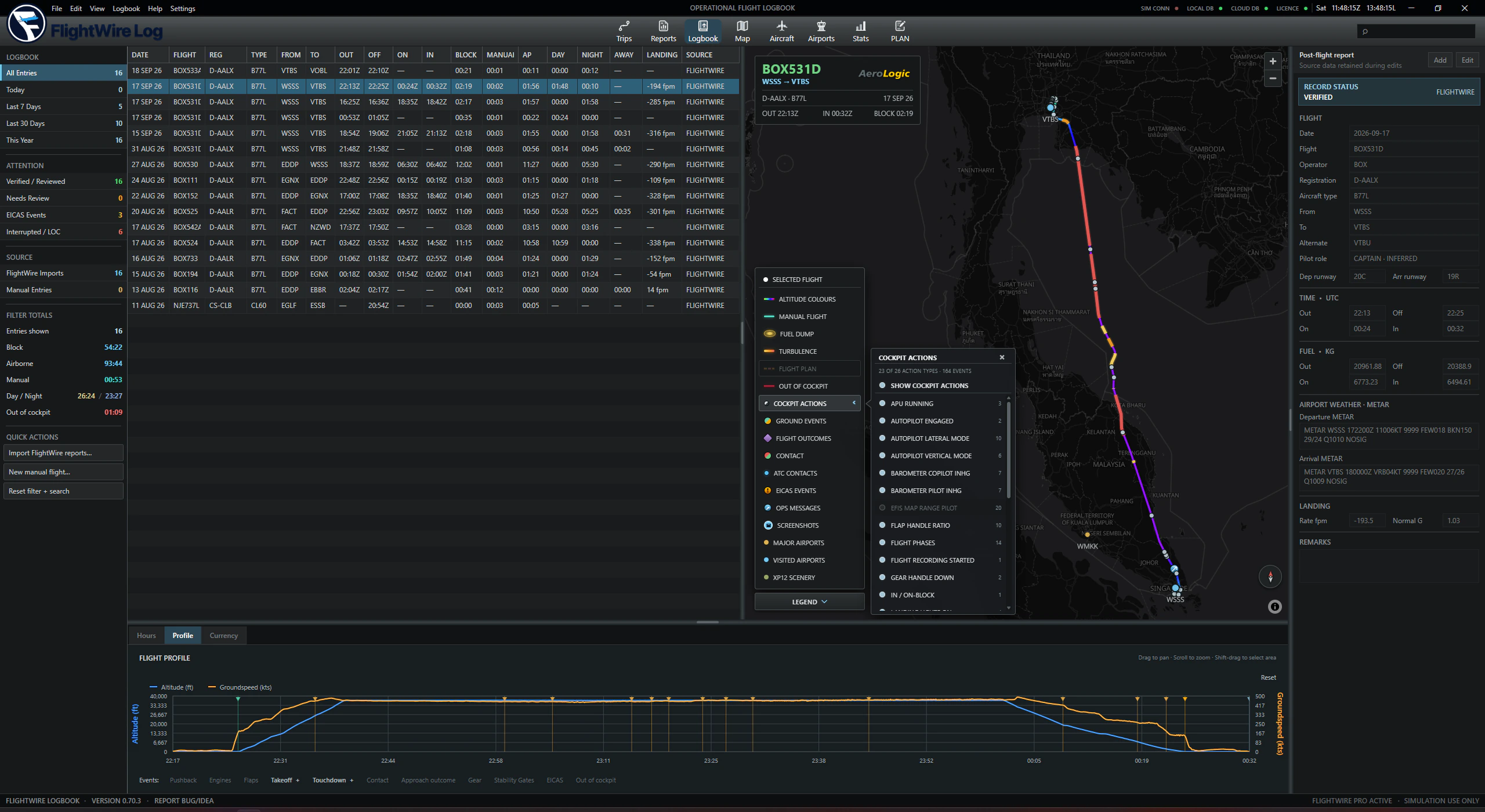The height and width of the screenshot is (812, 1485).
Task: Switch to the Hours tab
Action: tap(146, 636)
